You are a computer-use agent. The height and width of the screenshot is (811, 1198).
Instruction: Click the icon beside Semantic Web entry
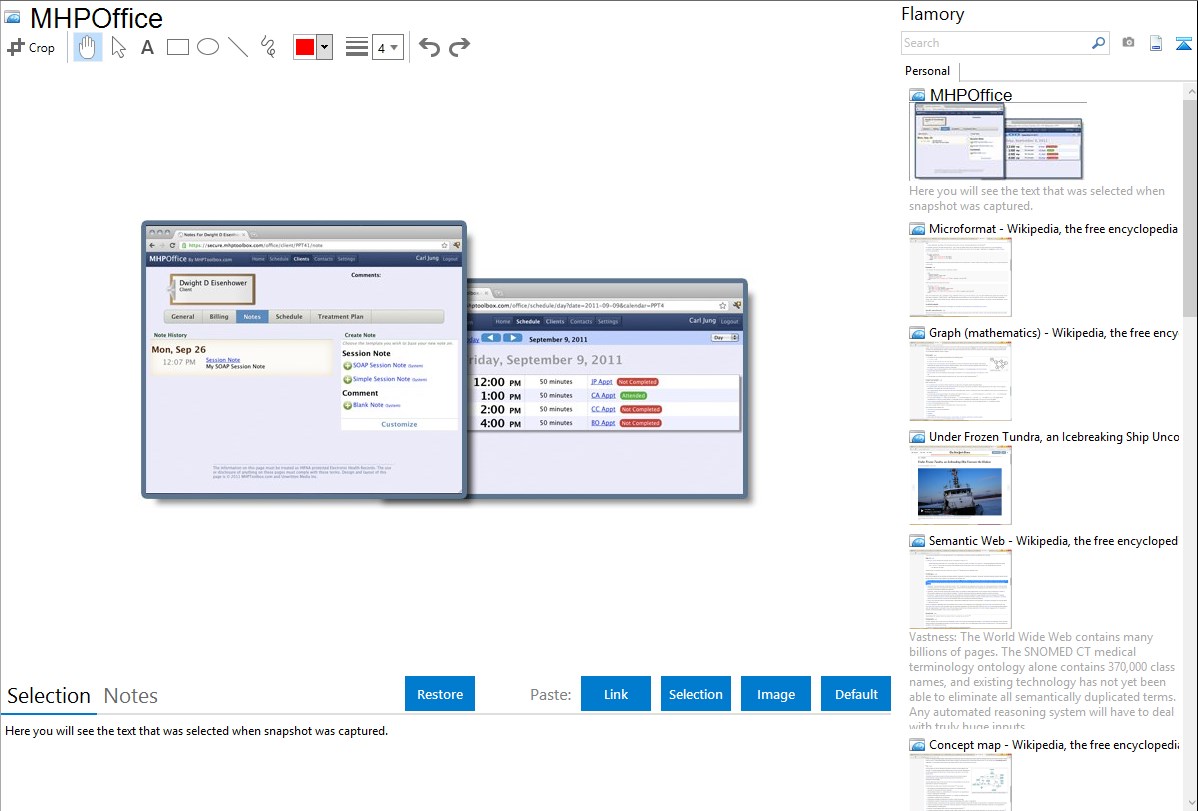[917, 541]
